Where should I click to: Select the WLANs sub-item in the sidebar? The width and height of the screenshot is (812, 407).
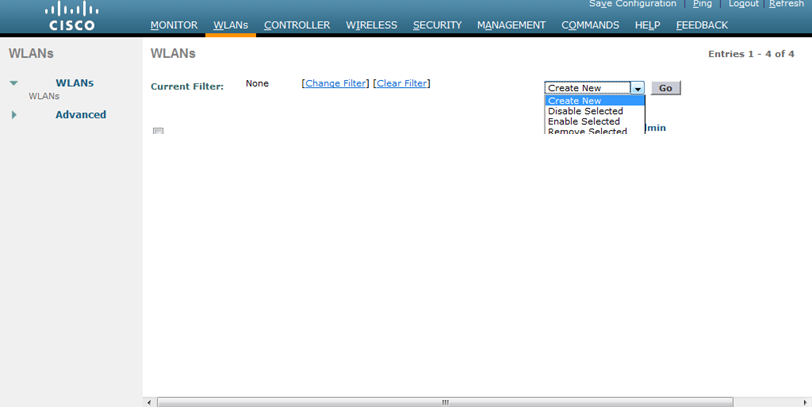43,97
